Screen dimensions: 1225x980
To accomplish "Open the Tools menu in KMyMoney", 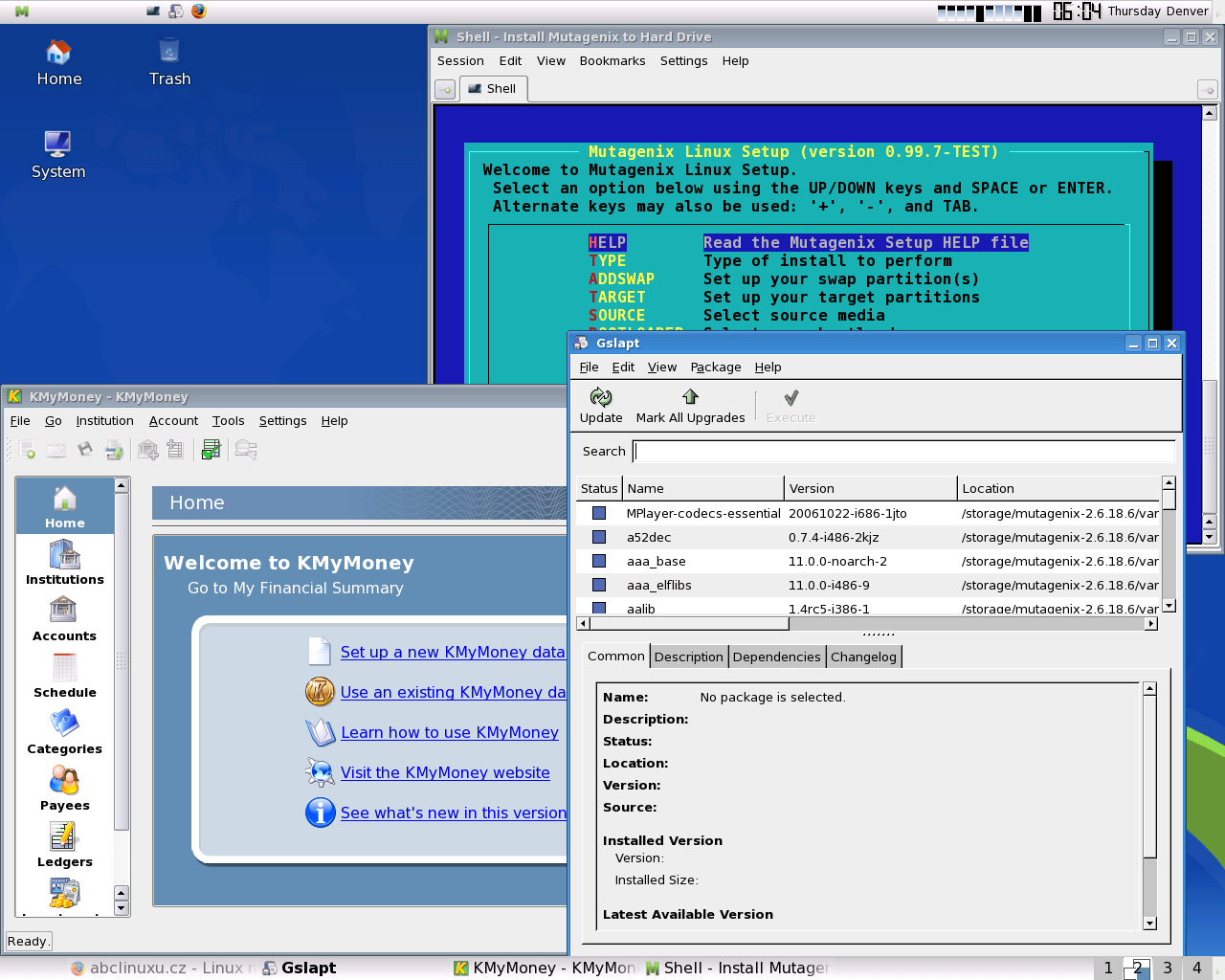I will (x=229, y=421).
